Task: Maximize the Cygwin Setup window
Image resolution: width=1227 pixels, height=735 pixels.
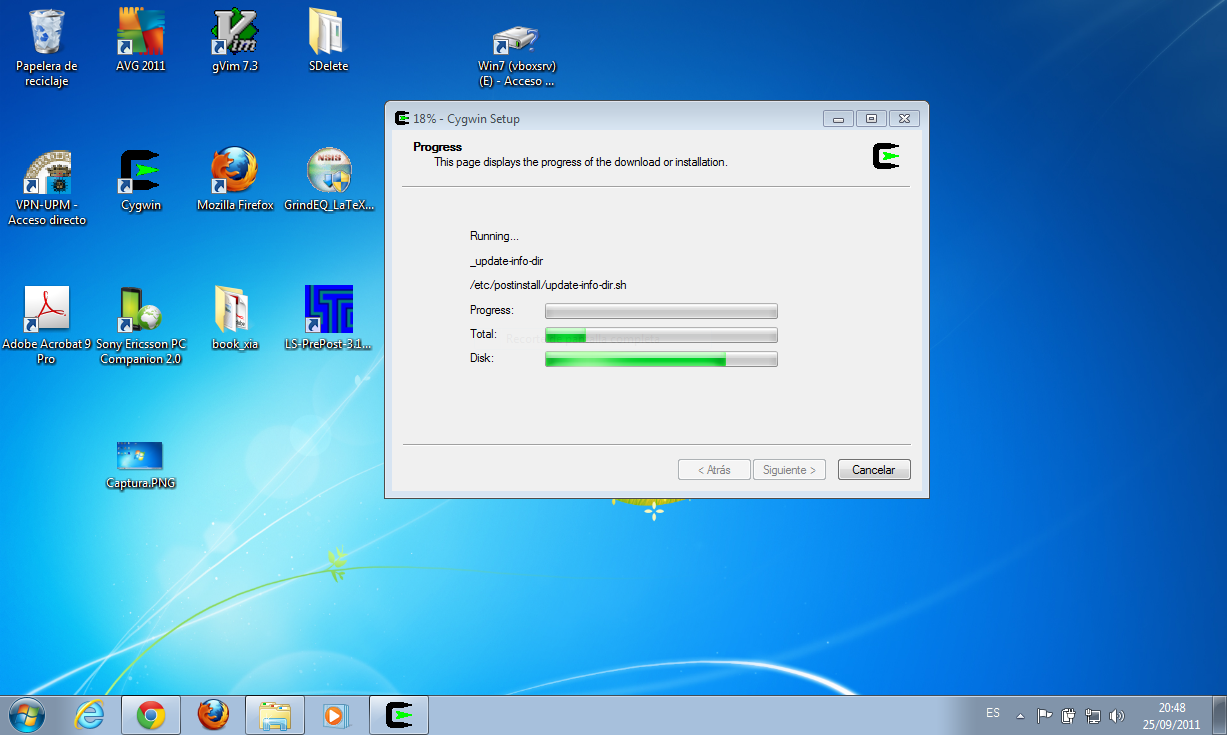Action: pyautogui.click(x=871, y=118)
